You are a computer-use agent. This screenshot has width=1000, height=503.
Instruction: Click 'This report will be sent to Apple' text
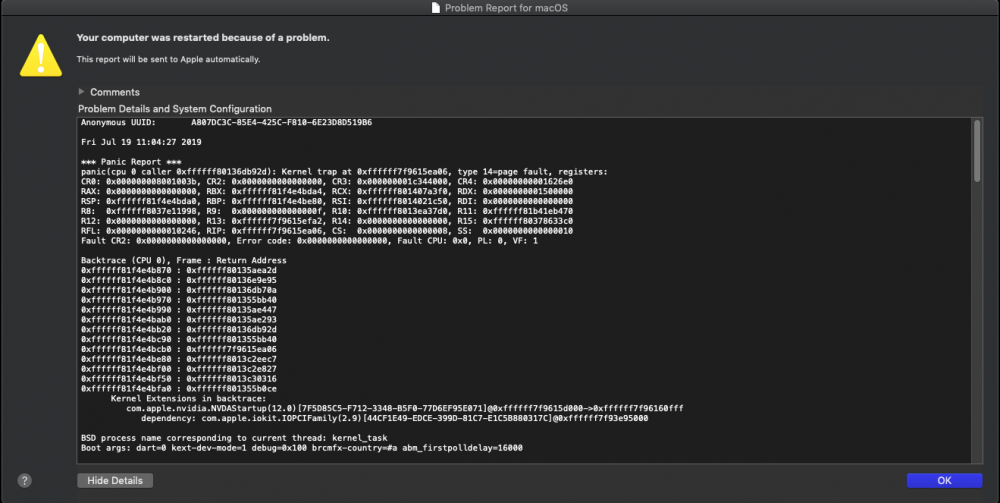169,59
